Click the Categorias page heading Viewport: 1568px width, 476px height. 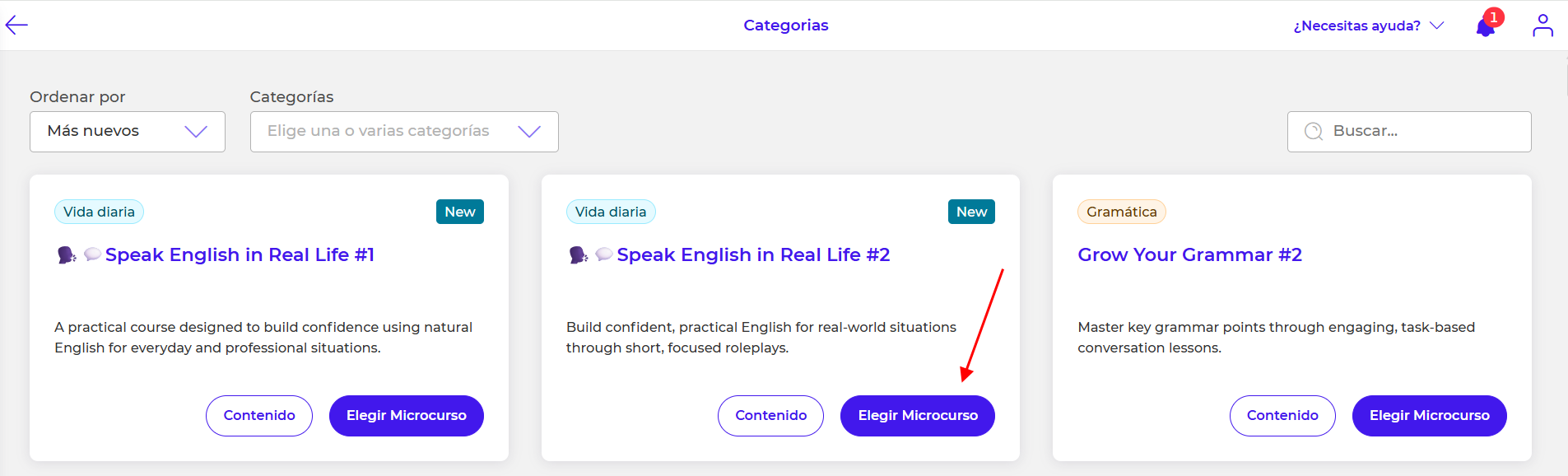point(785,26)
